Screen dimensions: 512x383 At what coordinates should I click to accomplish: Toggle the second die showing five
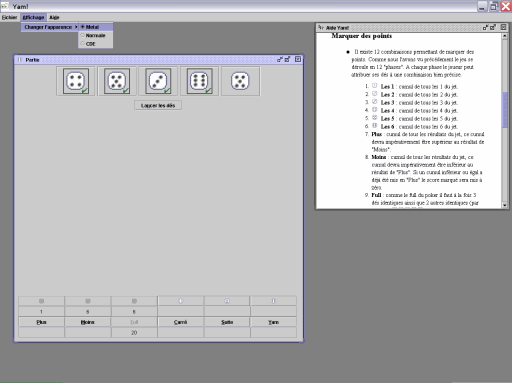pos(117,81)
